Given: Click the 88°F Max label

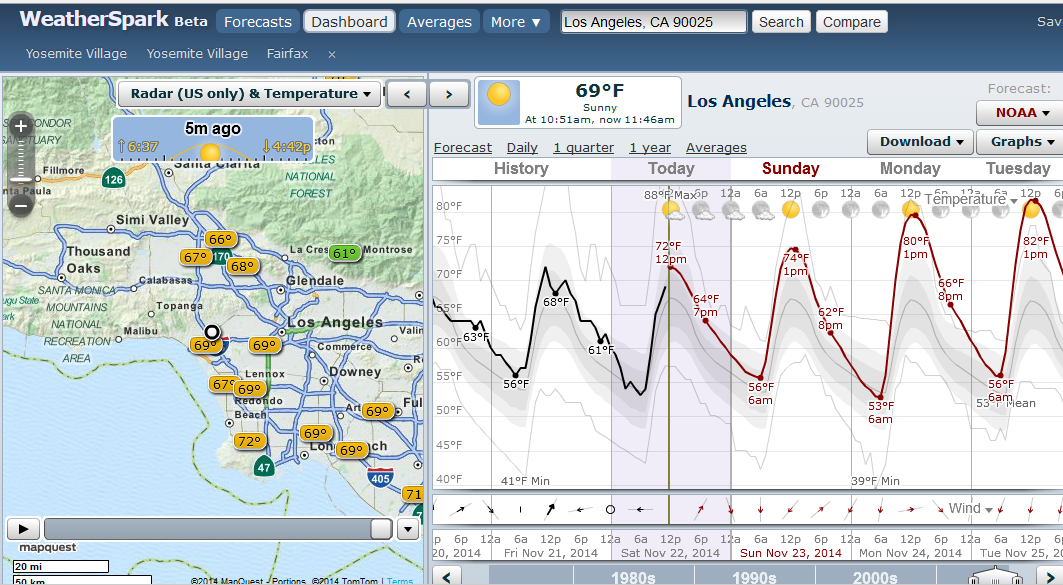Looking at the screenshot, I should tap(670, 195).
